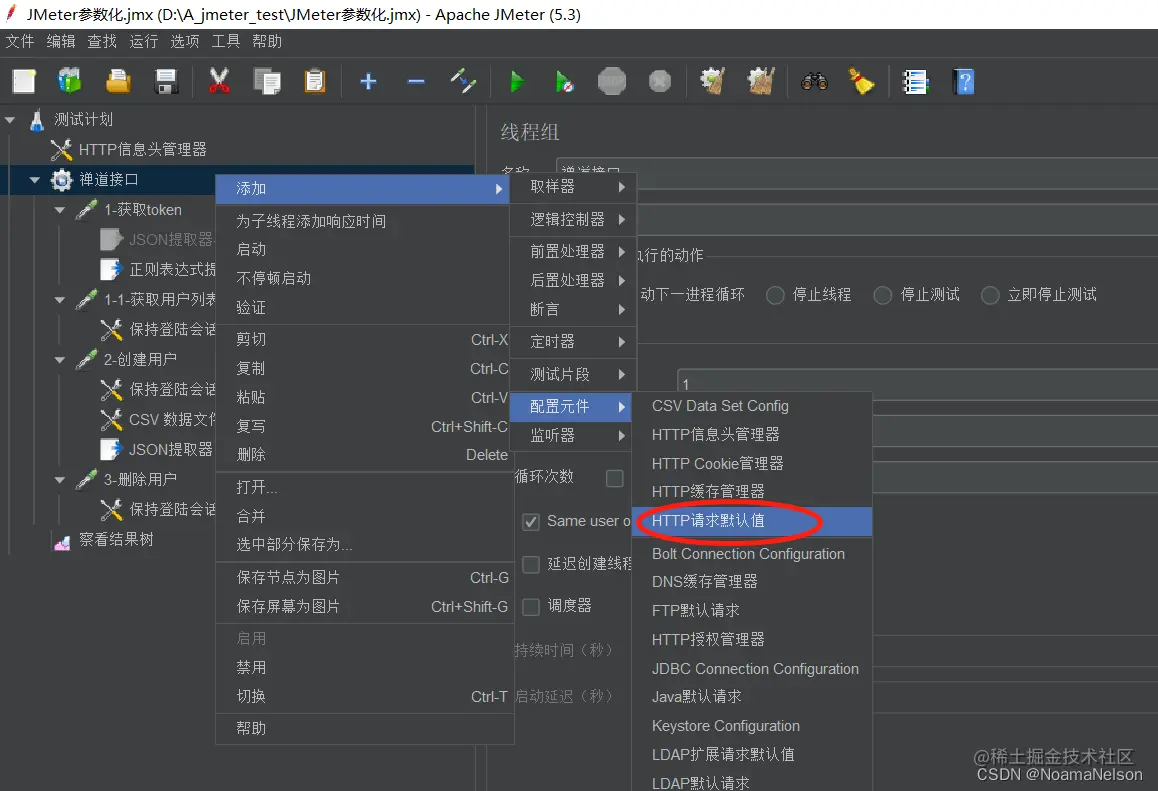The height and width of the screenshot is (791, 1158).
Task: Open the 运行 menu
Action: [x=141, y=41]
